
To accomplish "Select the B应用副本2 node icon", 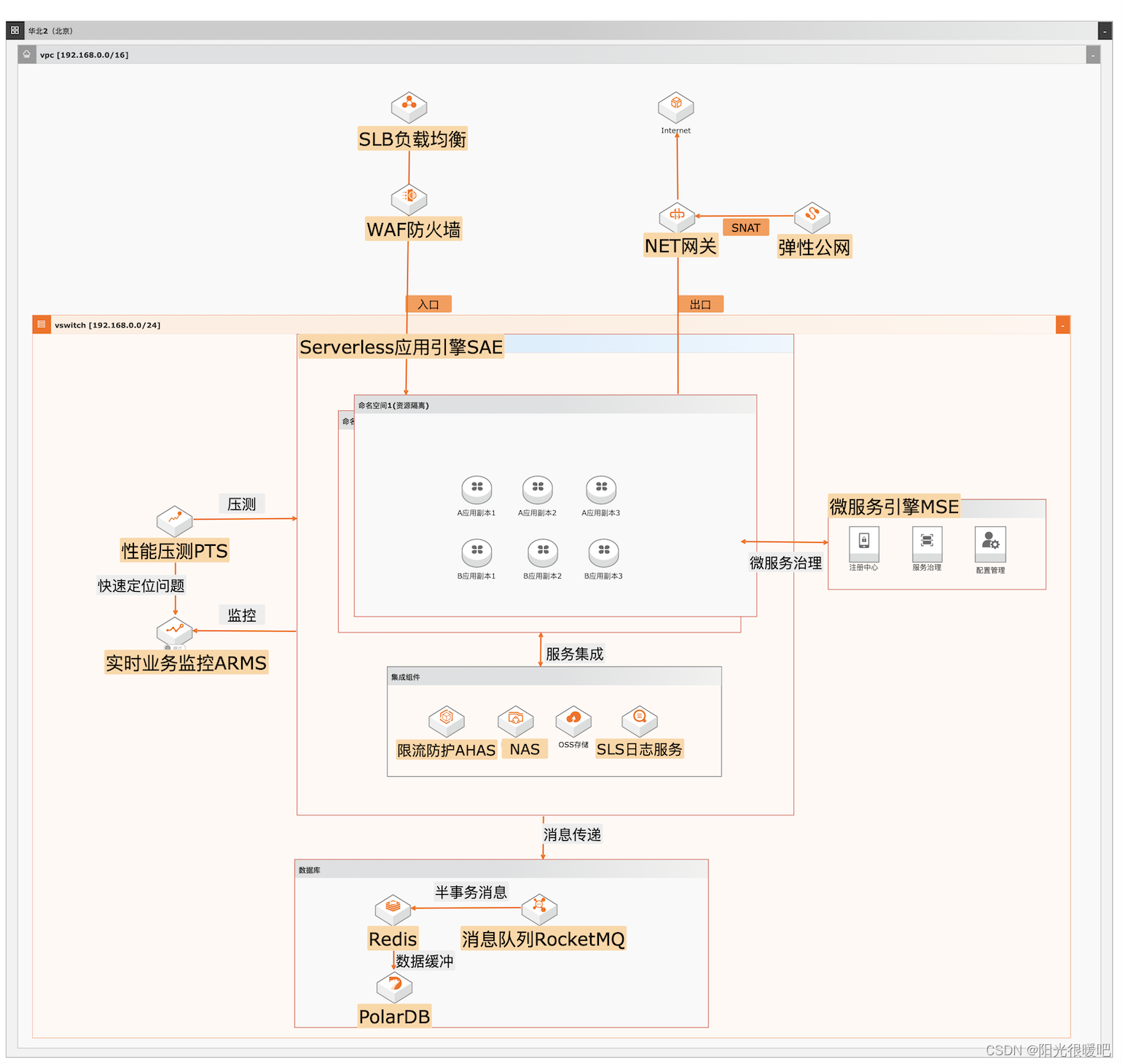I will pos(543,553).
